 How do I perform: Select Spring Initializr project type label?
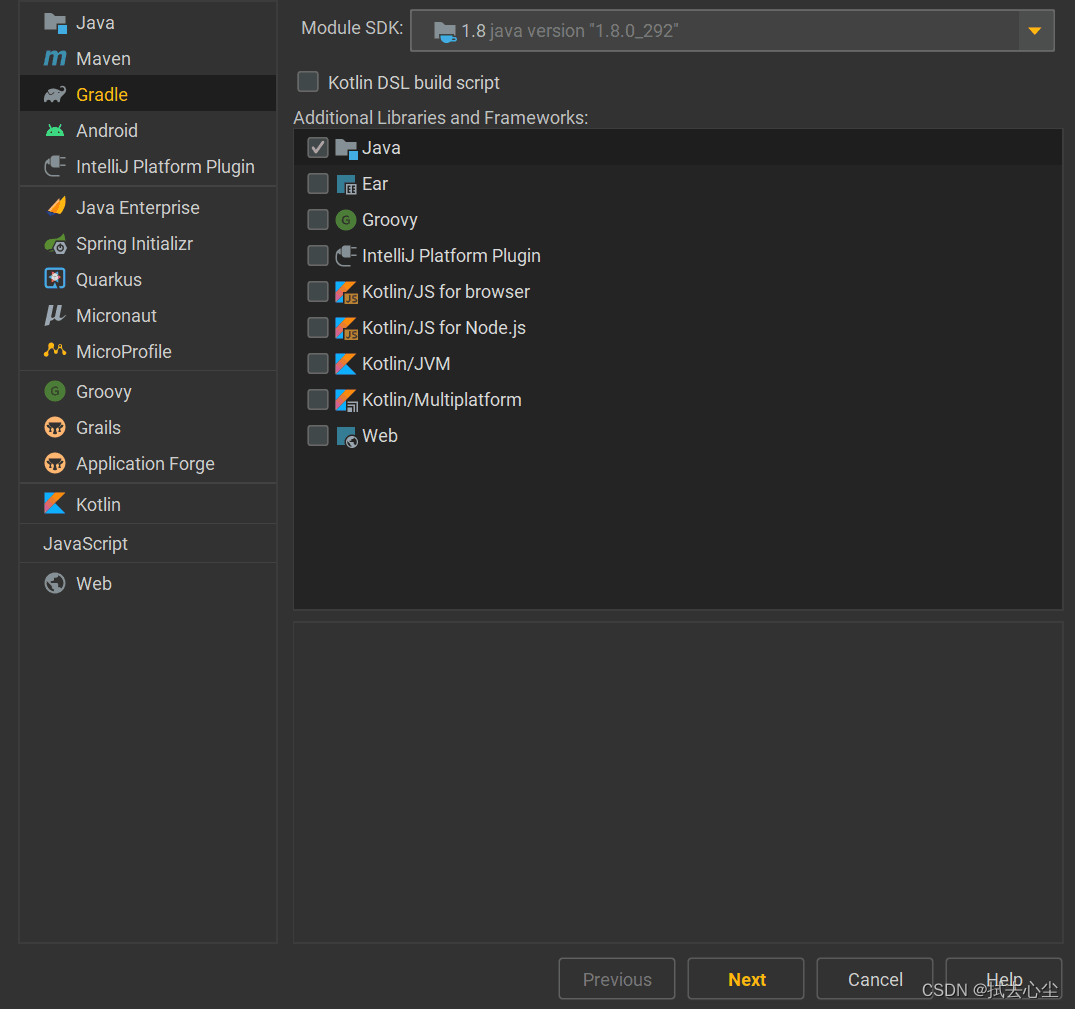(134, 244)
